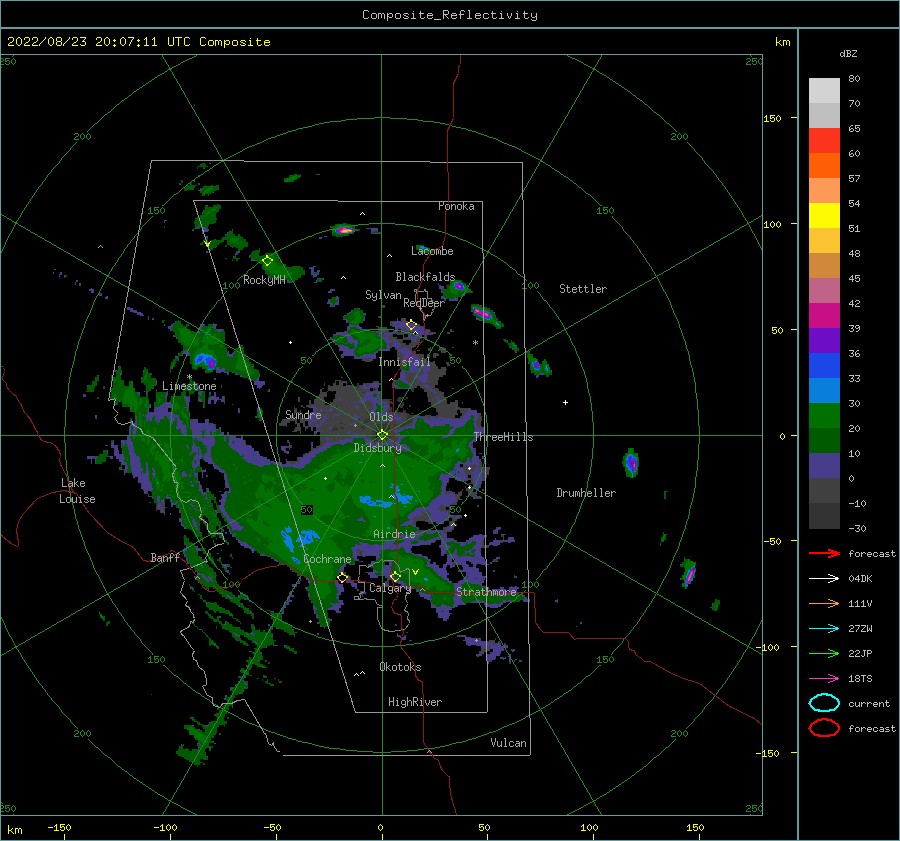
Task: Click the Sylvan label
Action: click(x=383, y=294)
